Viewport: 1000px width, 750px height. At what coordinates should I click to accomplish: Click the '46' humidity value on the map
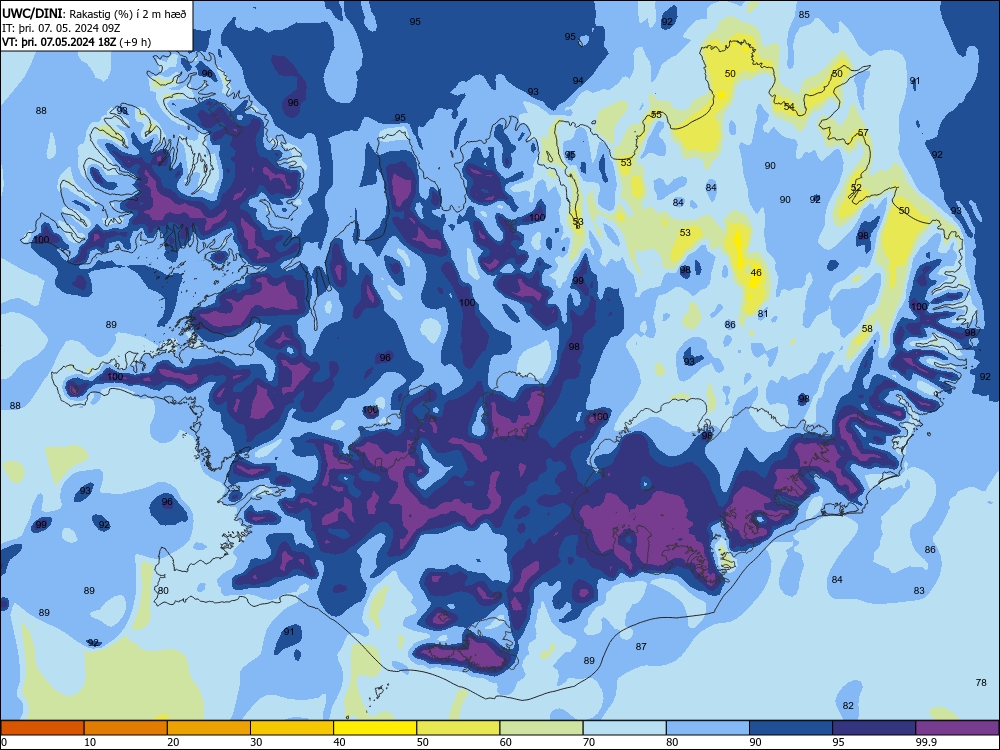click(756, 272)
